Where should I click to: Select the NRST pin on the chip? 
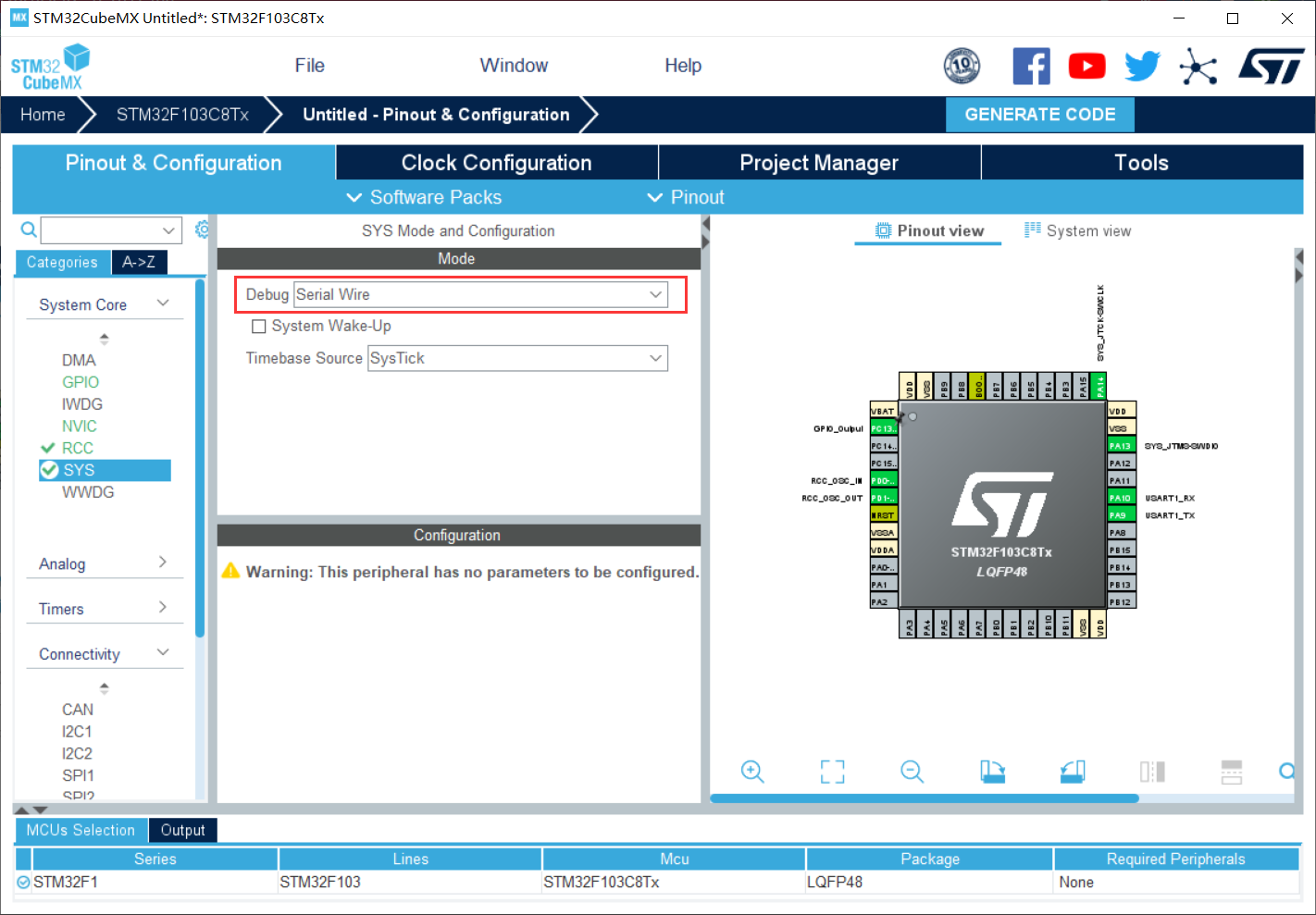pyautogui.click(x=884, y=515)
